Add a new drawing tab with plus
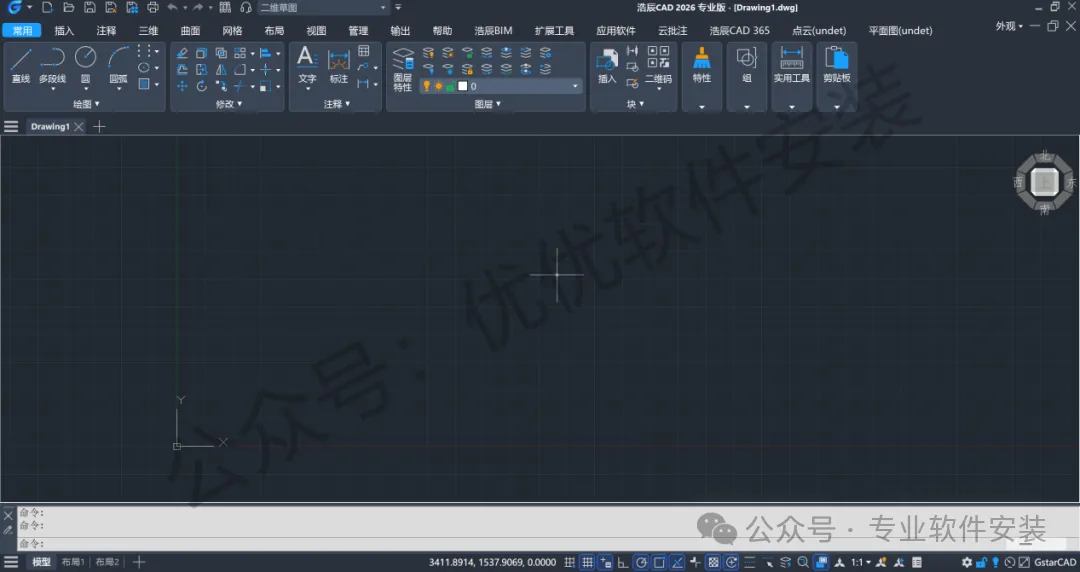 click(x=99, y=127)
